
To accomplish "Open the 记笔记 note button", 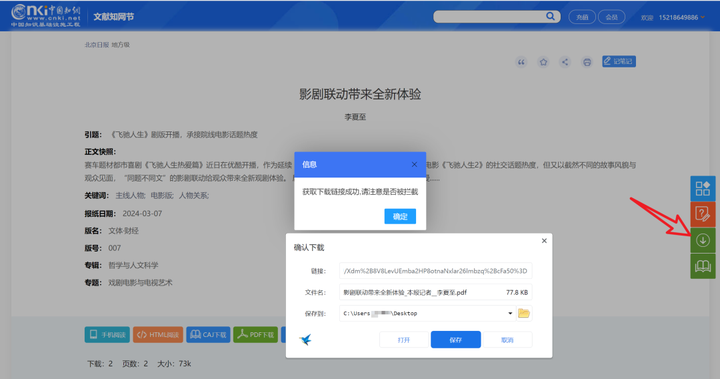I will click(x=619, y=61).
